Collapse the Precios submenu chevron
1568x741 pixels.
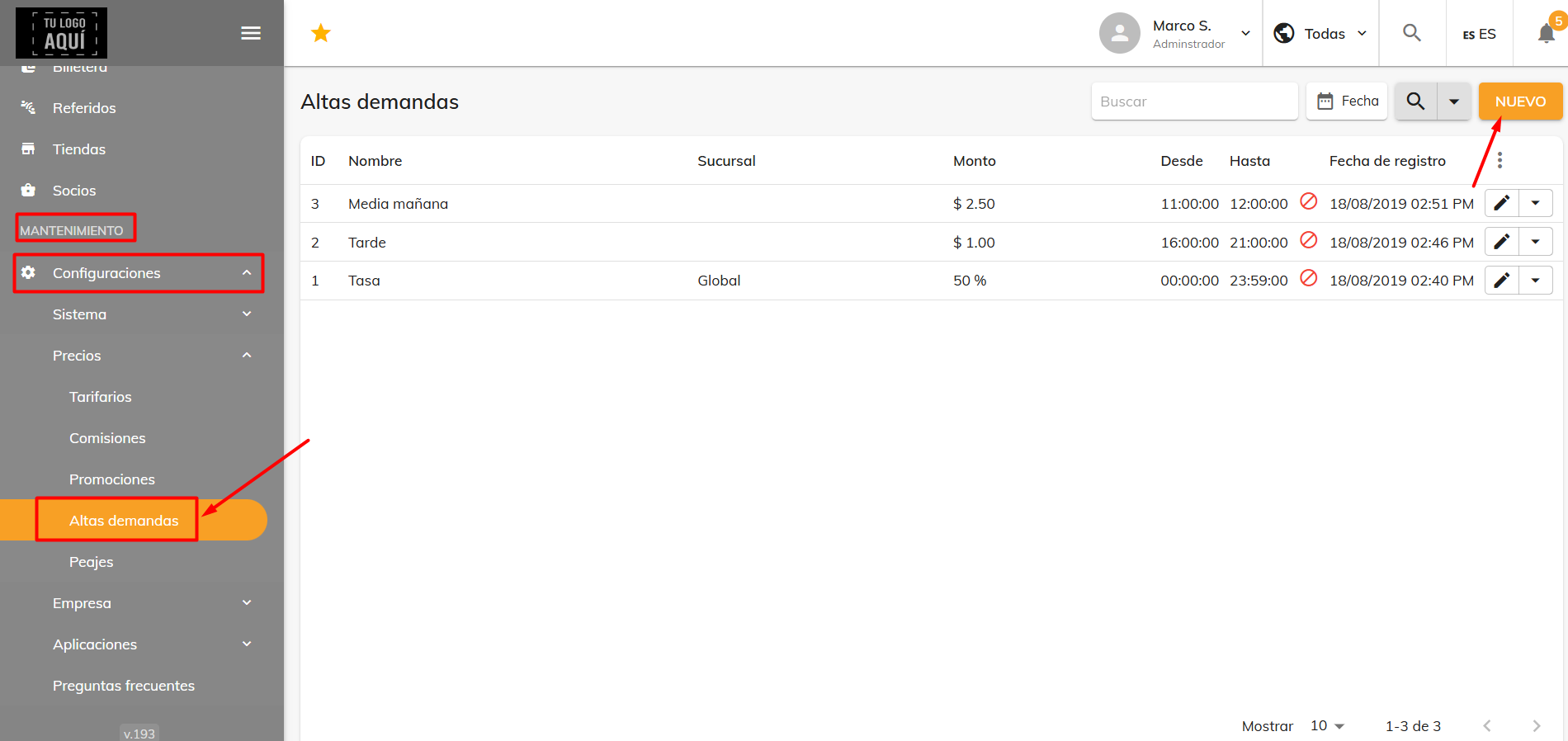(247, 355)
